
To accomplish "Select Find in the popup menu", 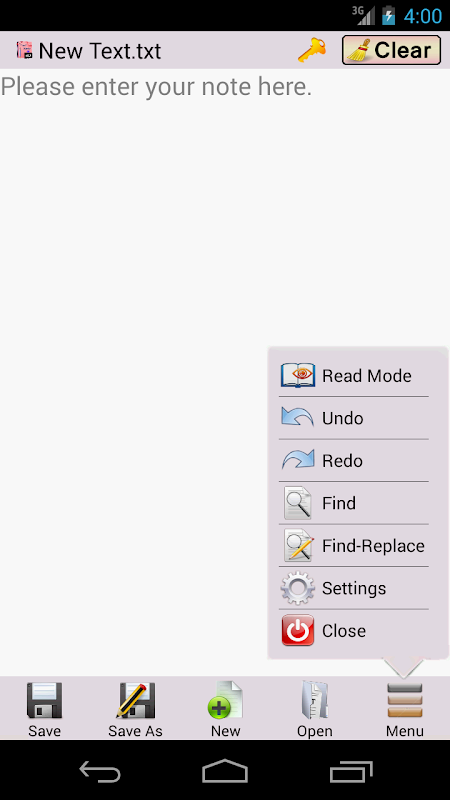I will 354,503.
